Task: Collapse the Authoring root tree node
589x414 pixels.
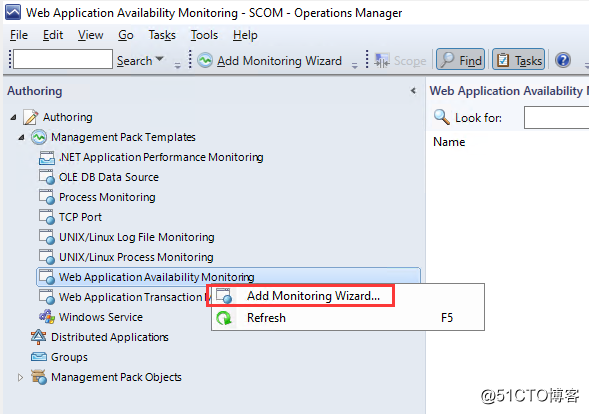Action: click(14, 117)
